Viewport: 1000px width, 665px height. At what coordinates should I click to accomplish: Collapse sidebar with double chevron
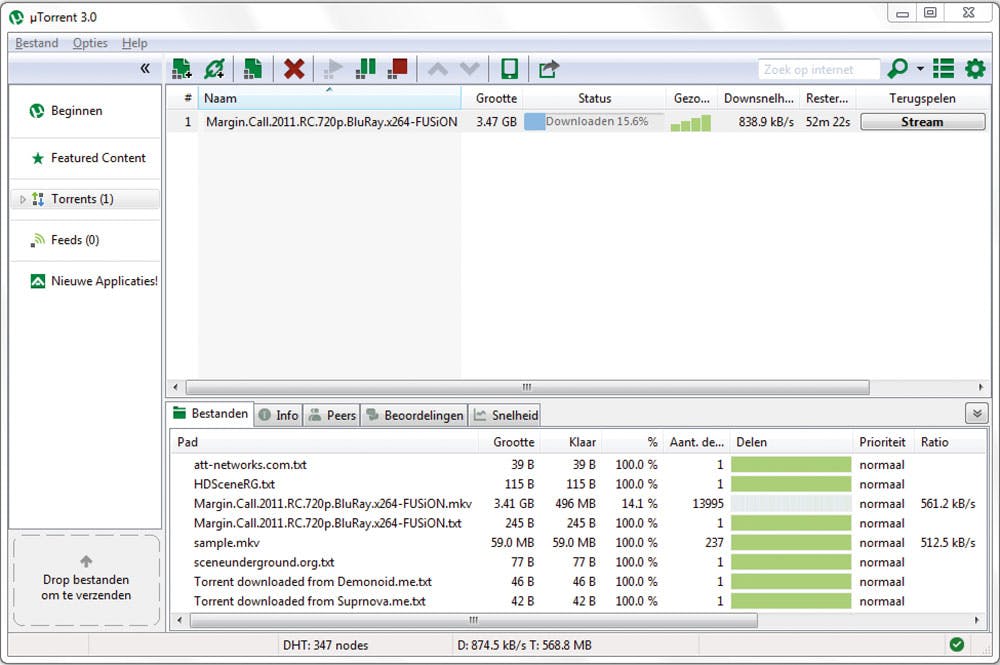point(145,68)
